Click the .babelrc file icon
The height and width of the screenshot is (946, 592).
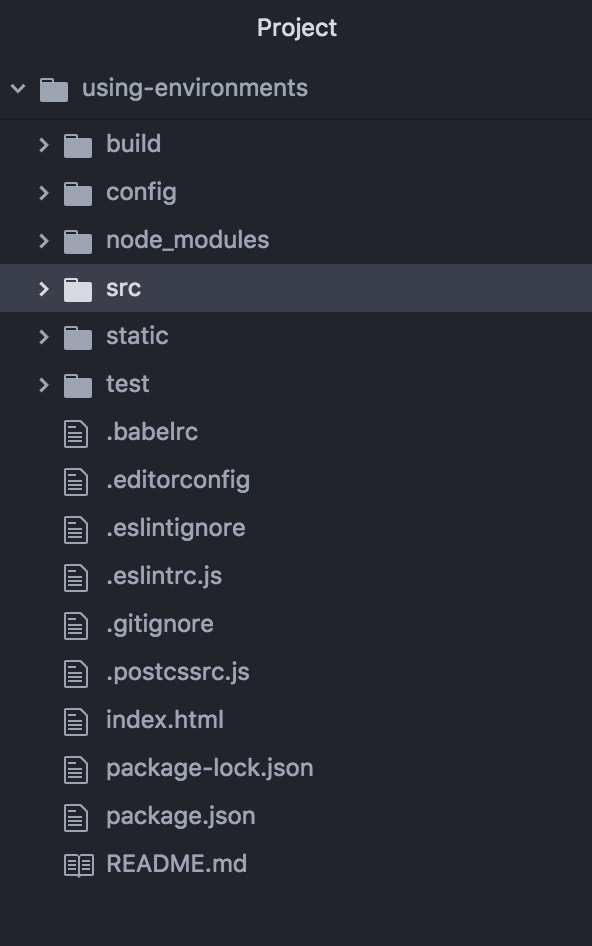(76, 434)
